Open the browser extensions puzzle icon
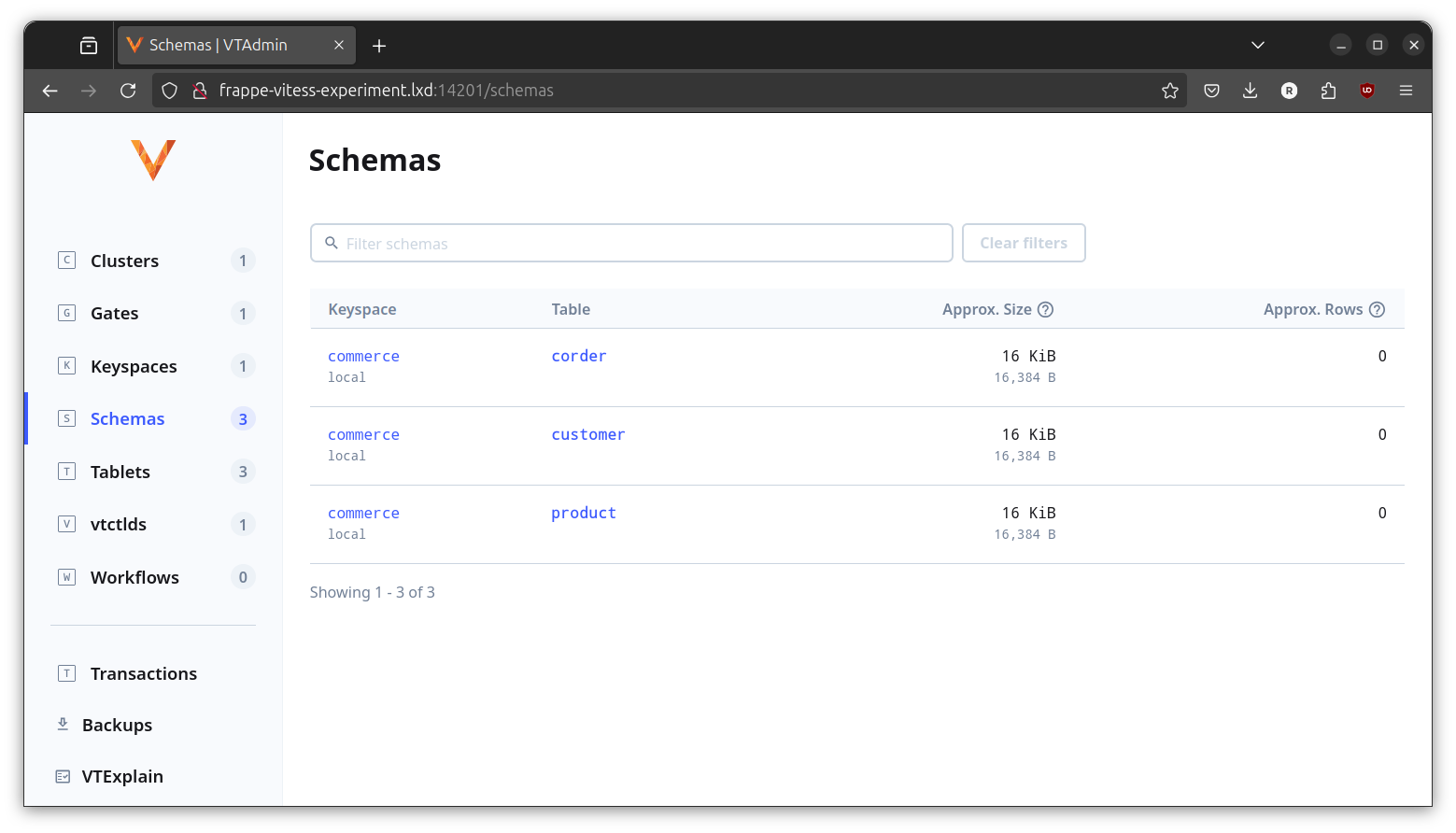 pyautogui.click(x=1328, y=91)
